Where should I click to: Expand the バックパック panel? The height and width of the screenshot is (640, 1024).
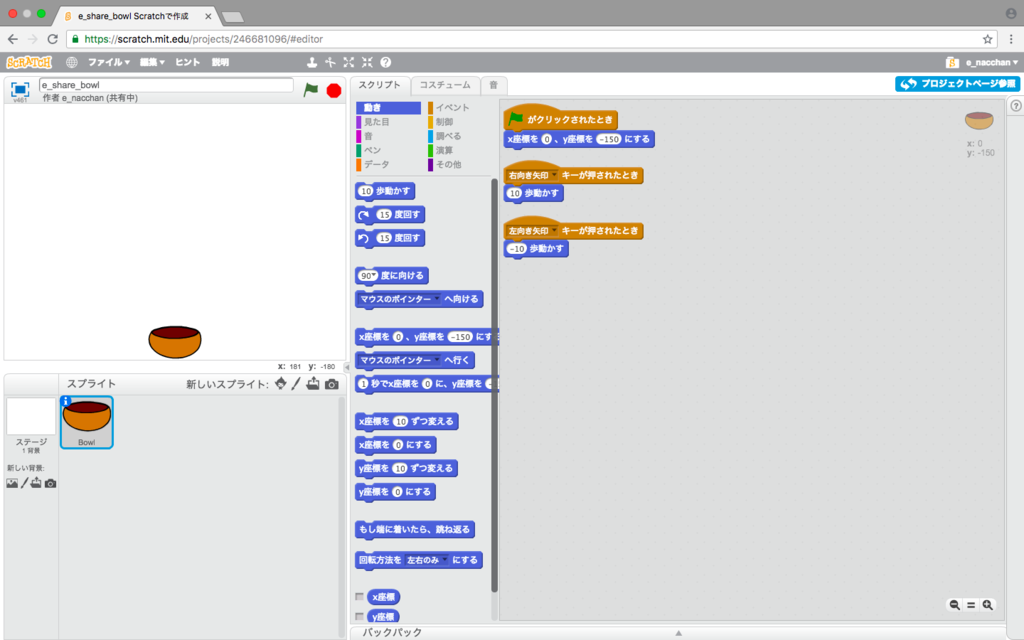[678, 632]
